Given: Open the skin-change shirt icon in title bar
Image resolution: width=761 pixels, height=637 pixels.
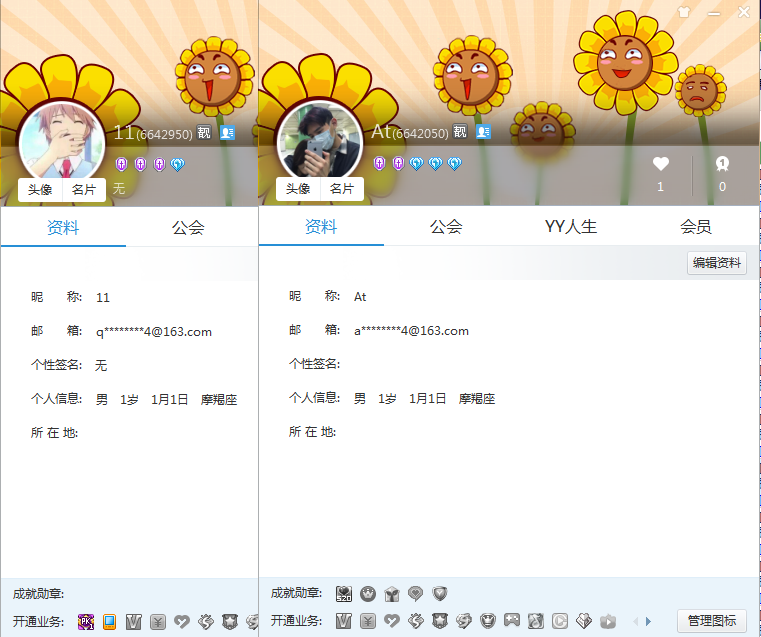Looking at the screenshot, I should pyautogui.click(x=684, y=12).
